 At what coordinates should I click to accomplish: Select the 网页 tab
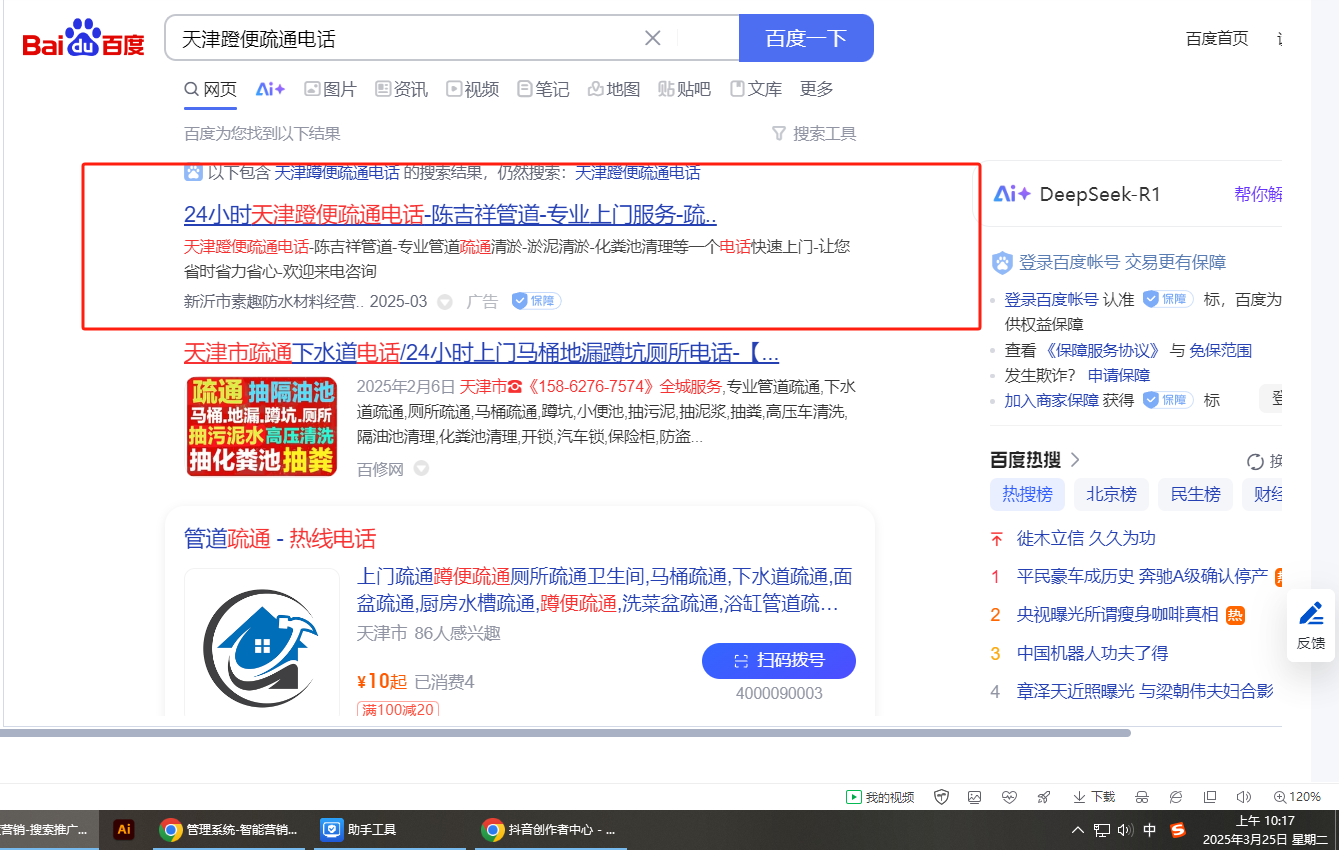coord(210,89)
